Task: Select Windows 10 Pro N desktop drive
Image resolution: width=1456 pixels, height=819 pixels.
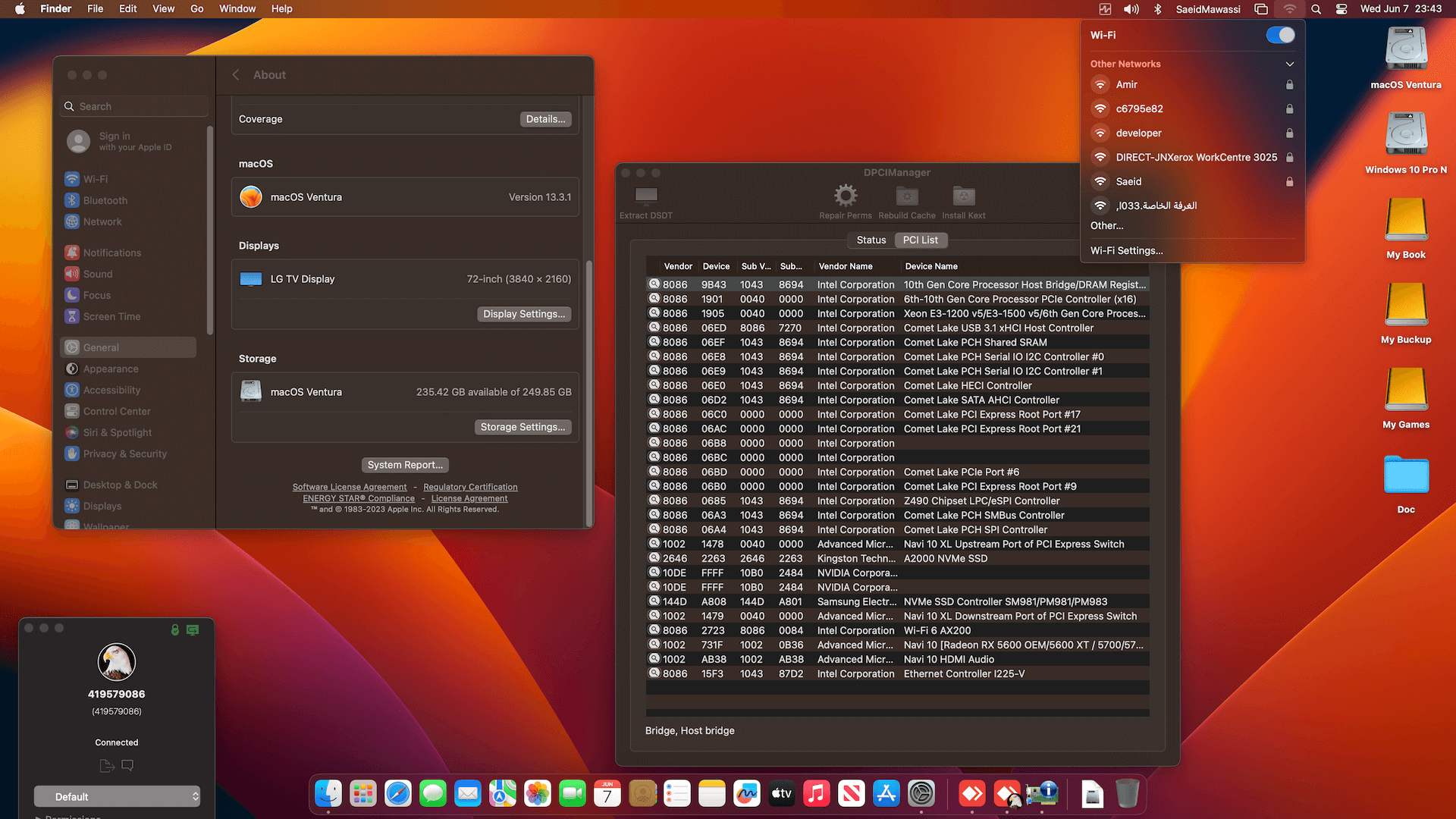Action: [1406, 143]
